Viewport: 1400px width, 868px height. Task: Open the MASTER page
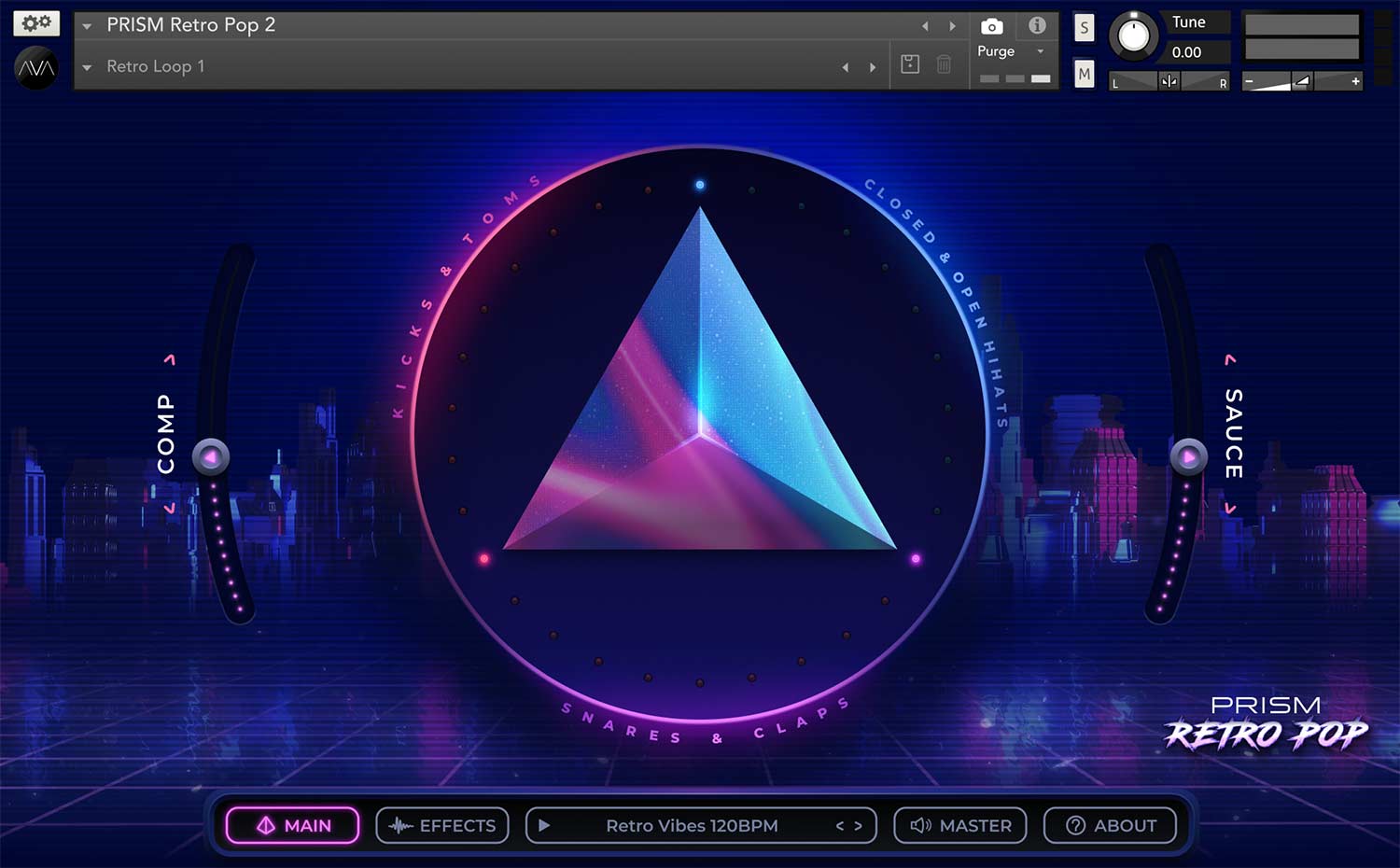point(959,825)
